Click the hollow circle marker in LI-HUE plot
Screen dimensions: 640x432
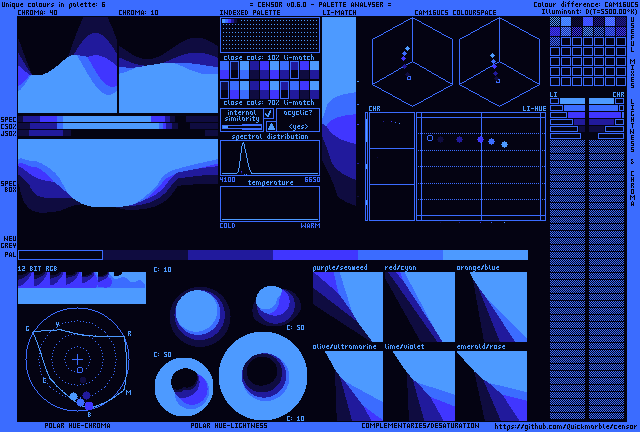point(429,138)
